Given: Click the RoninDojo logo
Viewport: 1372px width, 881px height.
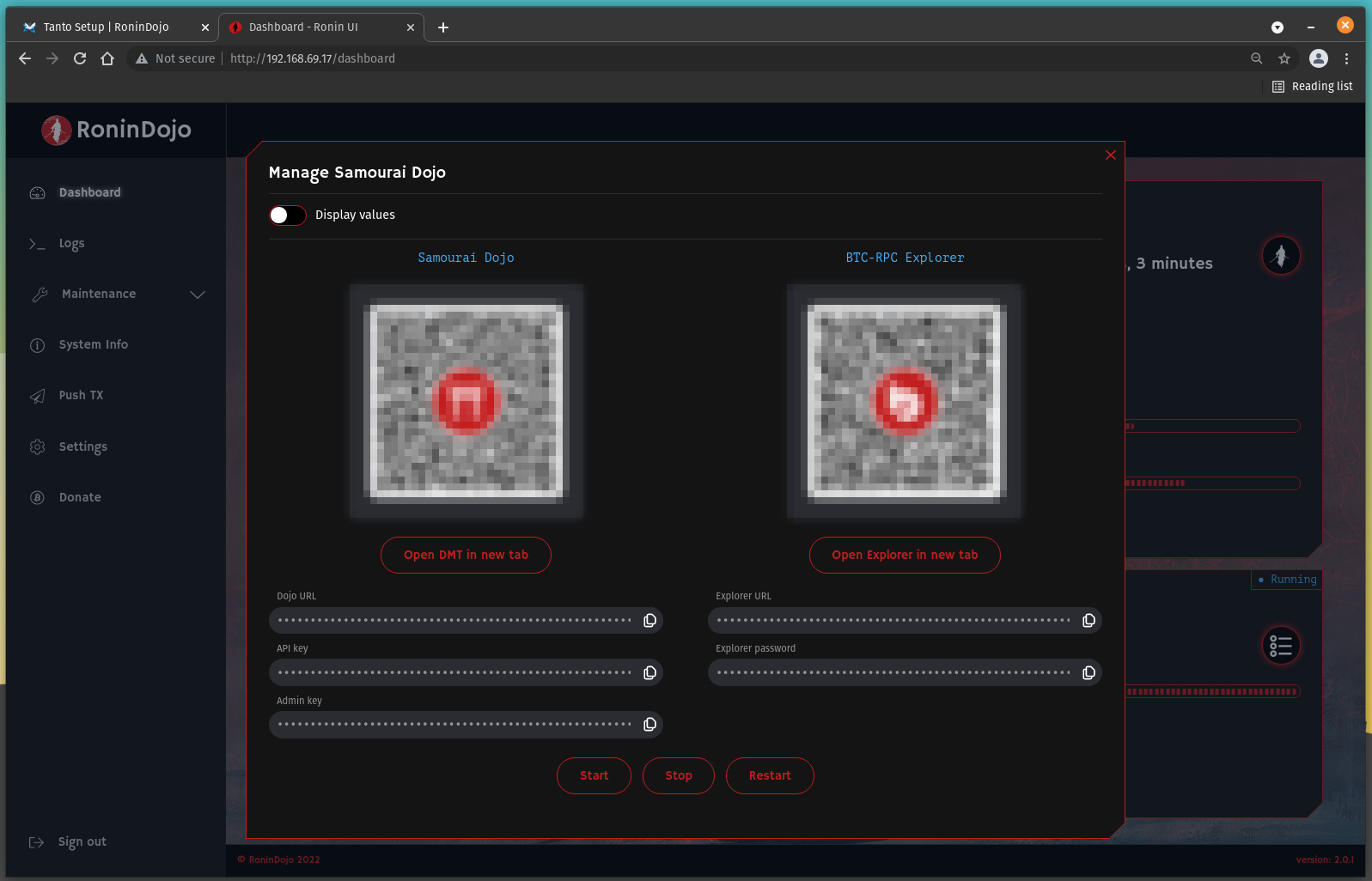Looking at the screenshot, I should (x=116, y=130).
